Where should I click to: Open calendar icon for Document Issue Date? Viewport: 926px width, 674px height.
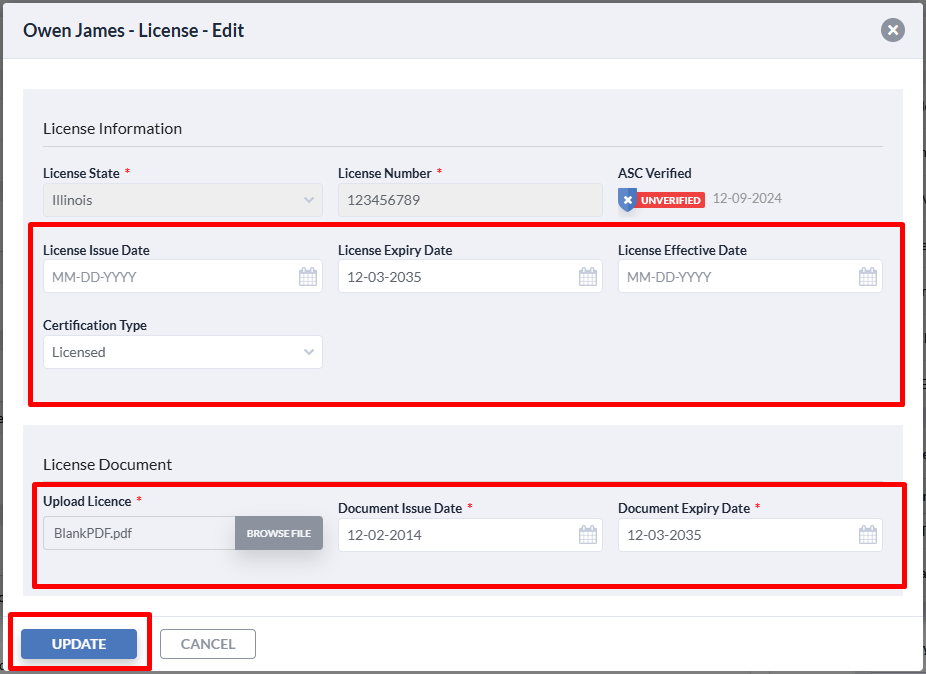click(x=588, y=535)
